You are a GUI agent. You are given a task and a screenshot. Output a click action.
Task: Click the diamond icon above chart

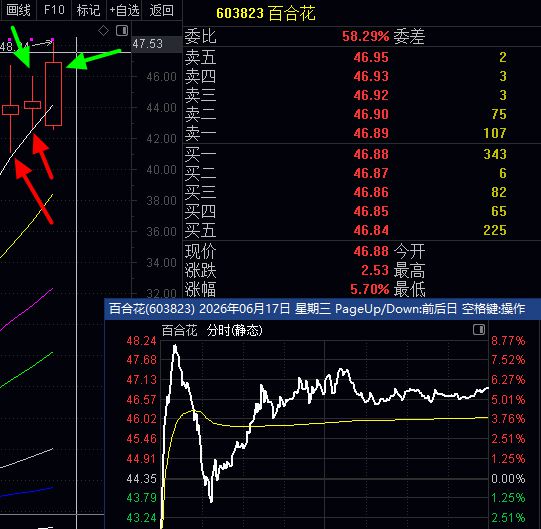coord(104,31)
